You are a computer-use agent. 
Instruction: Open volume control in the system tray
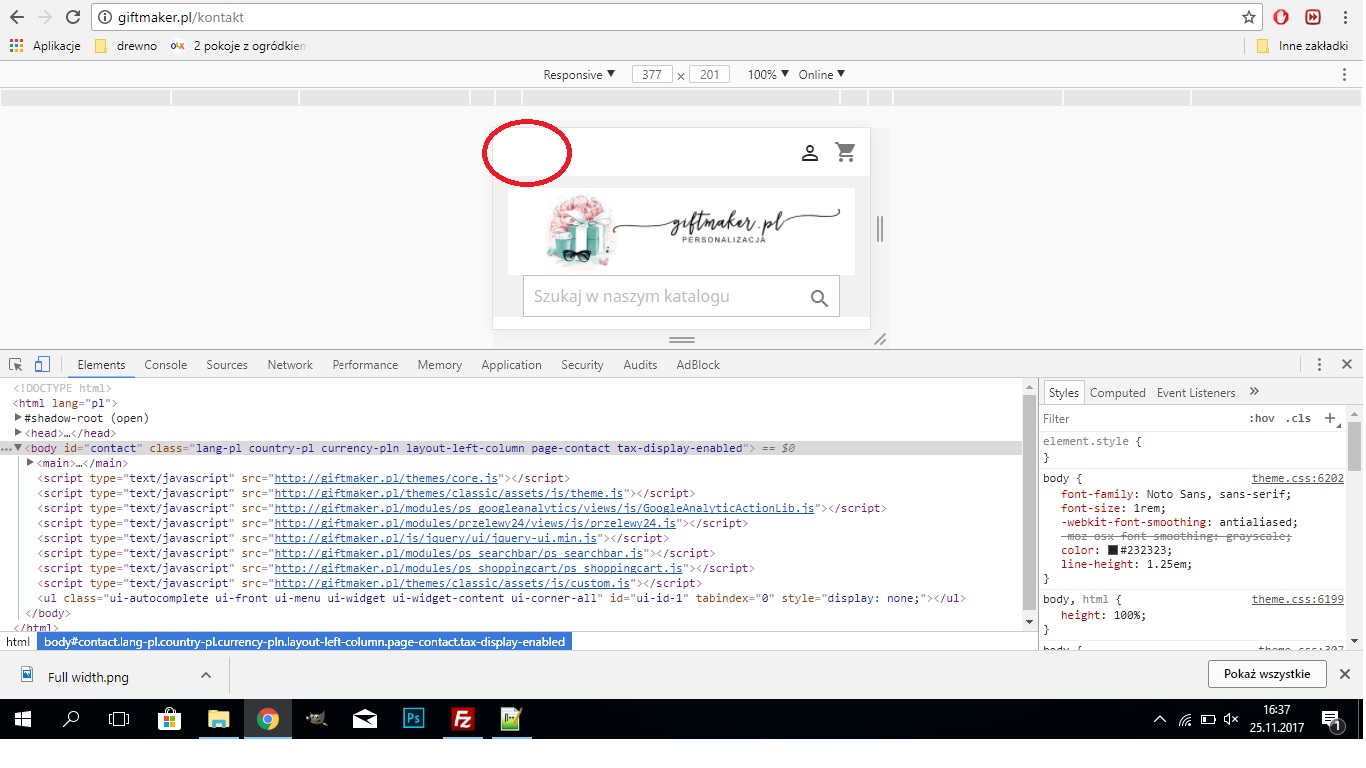click(x=1231, y=719)
